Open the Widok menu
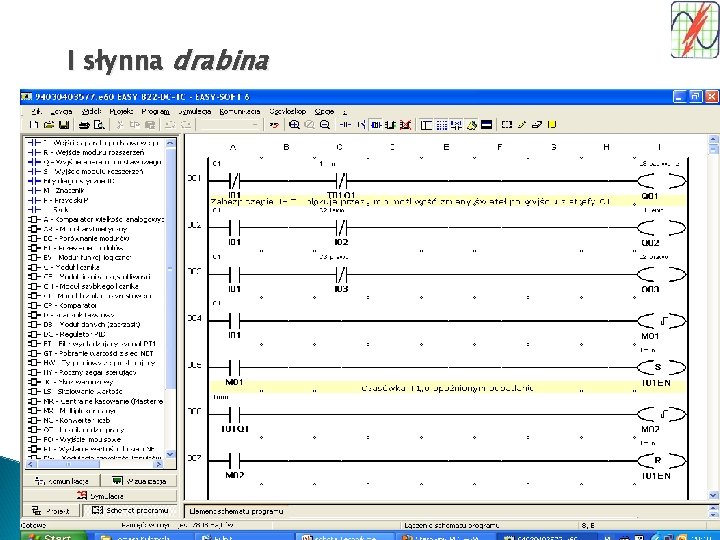 click(x=91, y=111)
